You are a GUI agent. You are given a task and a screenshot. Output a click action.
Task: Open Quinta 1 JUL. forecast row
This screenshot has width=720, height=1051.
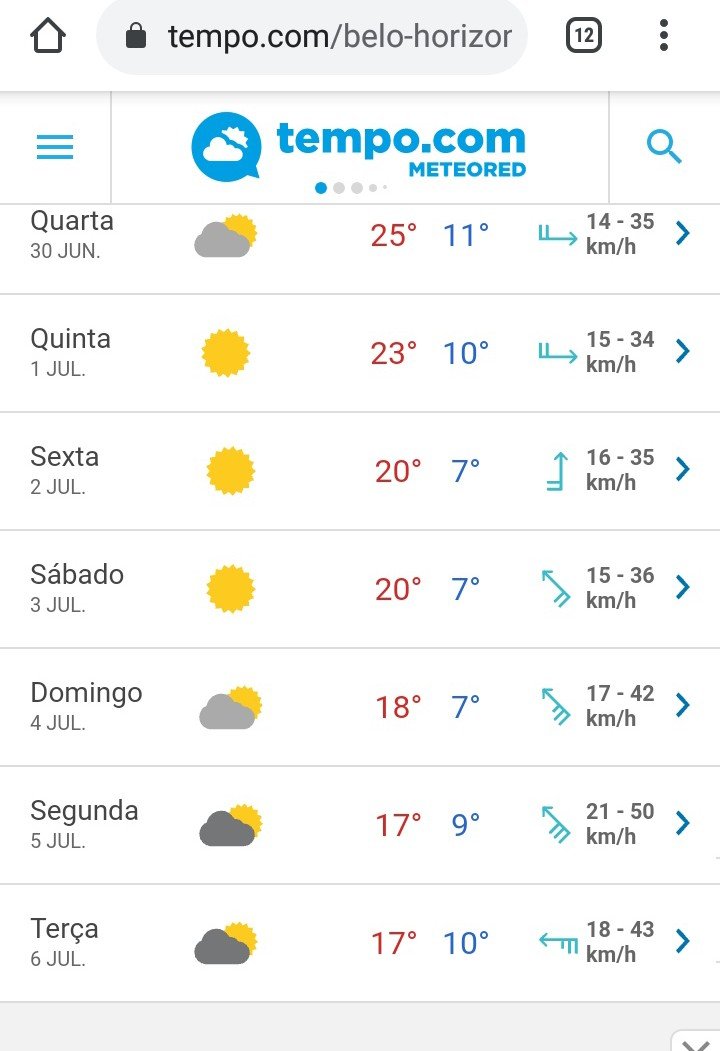coord(360,353)
